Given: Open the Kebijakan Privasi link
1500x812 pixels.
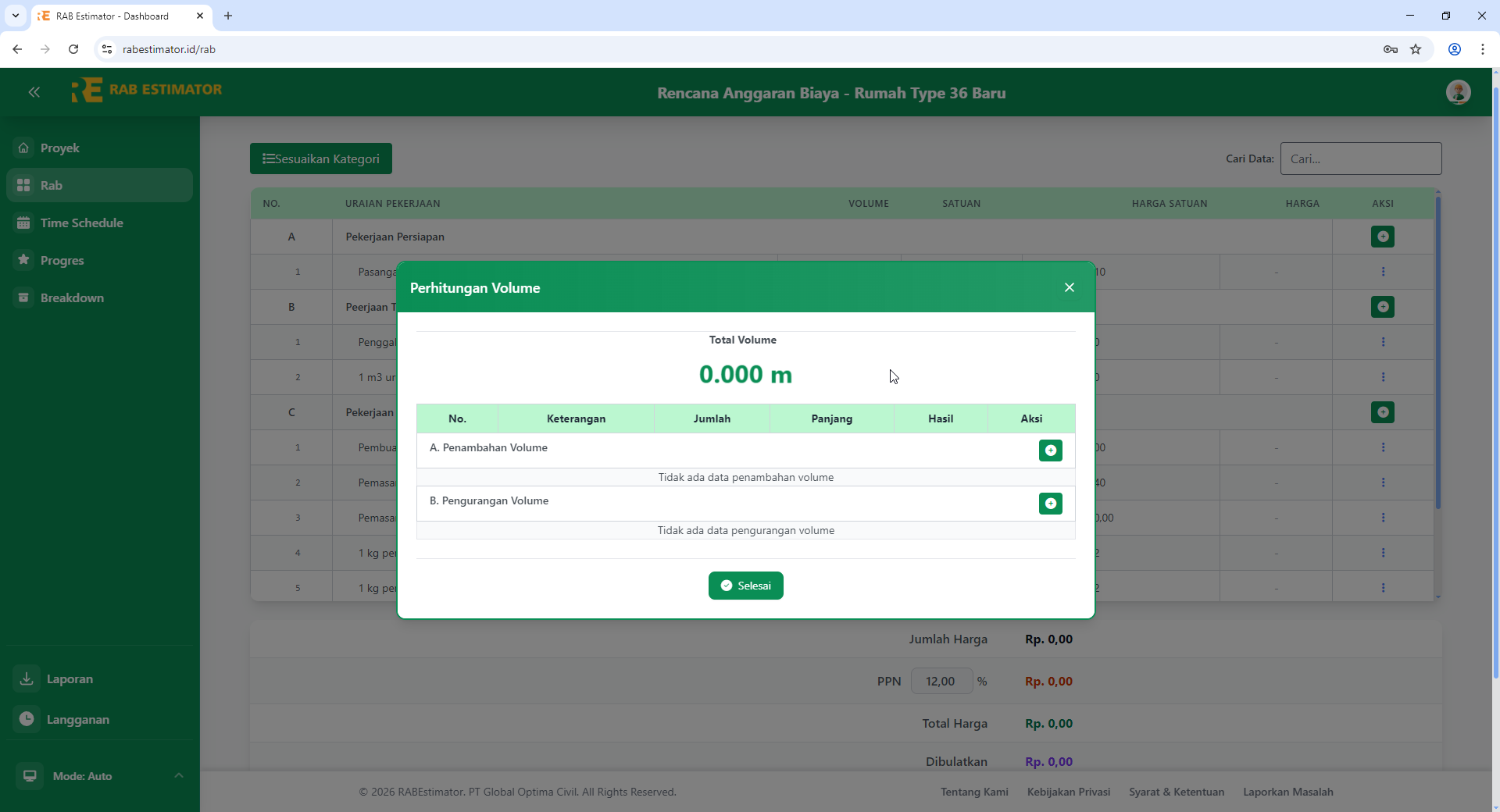Looking at the screenshot, I should coord(1068,792).
